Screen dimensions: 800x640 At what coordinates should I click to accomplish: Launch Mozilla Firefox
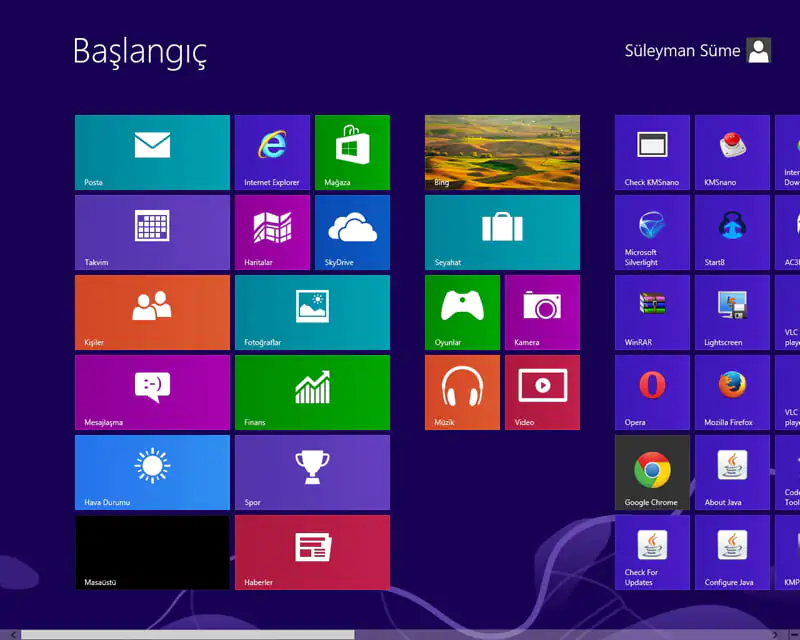pyautogui.click(x=731, y=392)
